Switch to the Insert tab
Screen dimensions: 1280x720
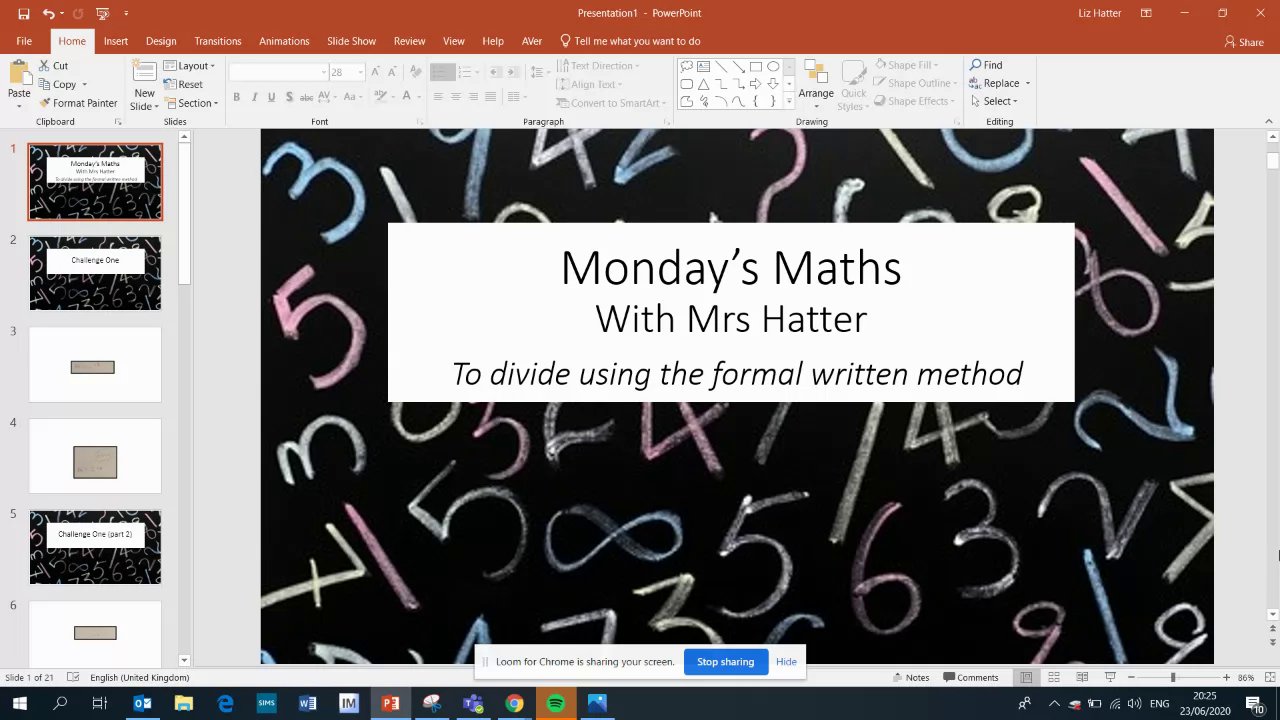click(x=116, y=41)
